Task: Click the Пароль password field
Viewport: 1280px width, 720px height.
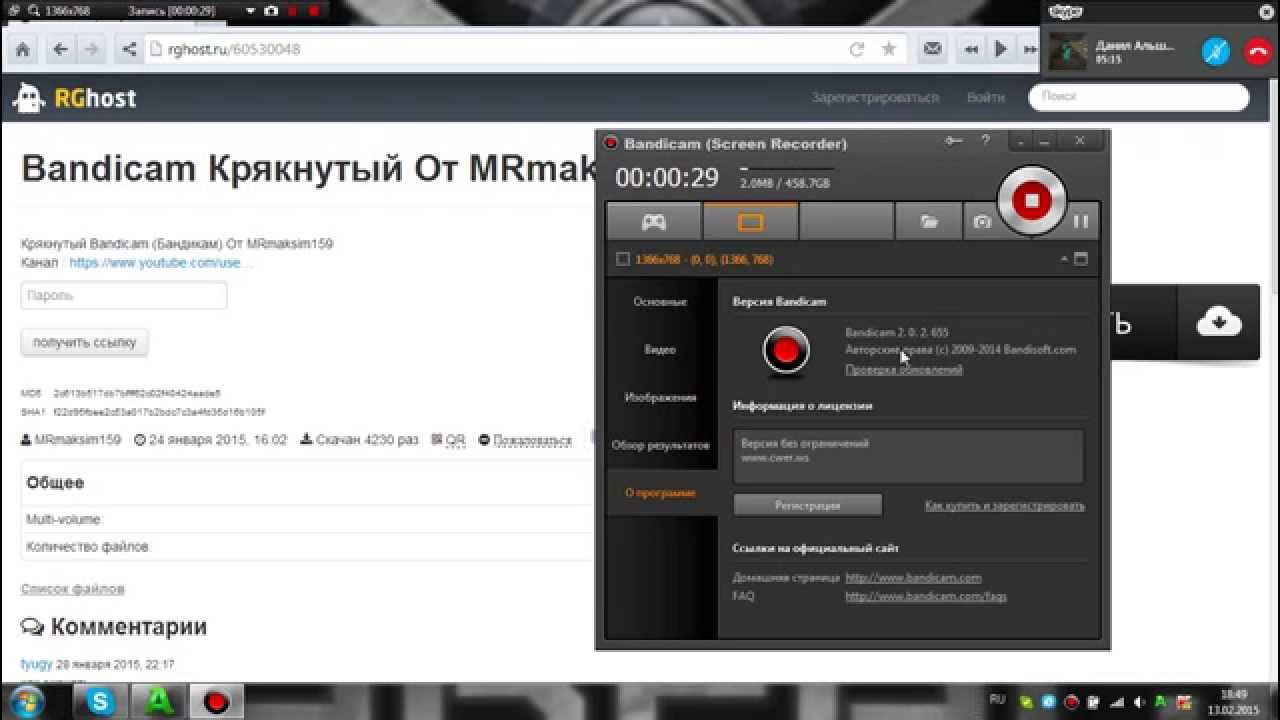Action: click(124, 296)
